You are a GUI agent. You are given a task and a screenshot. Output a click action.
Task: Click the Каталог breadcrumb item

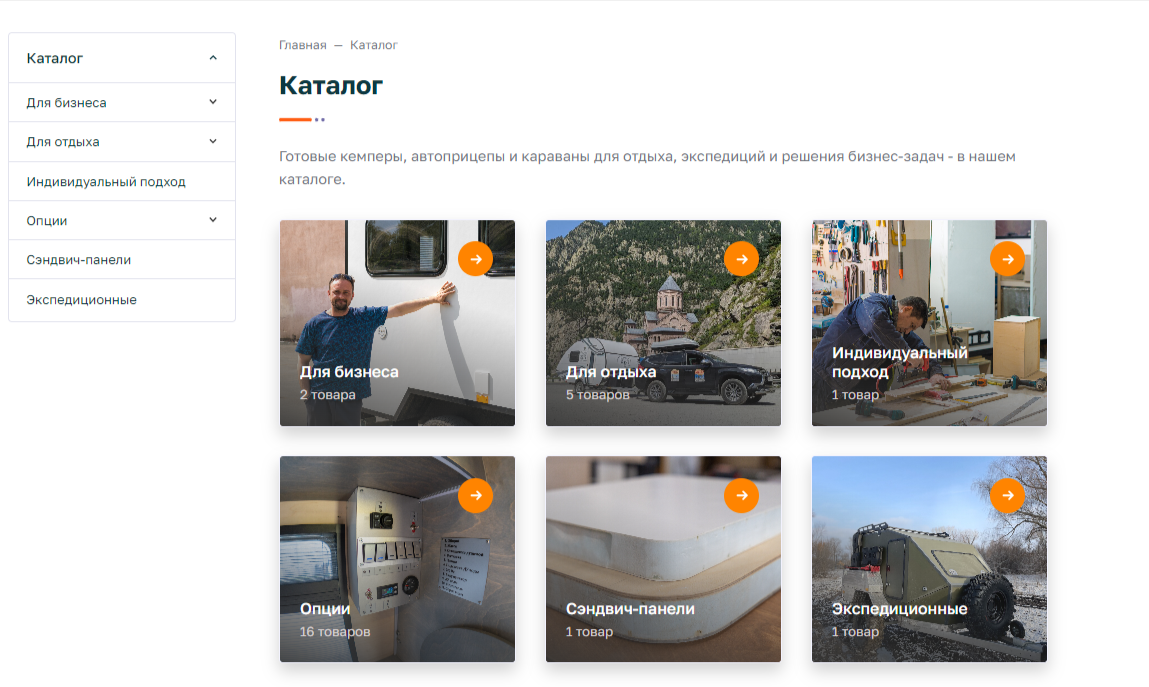pyautogui.click(x=374, y=45)
